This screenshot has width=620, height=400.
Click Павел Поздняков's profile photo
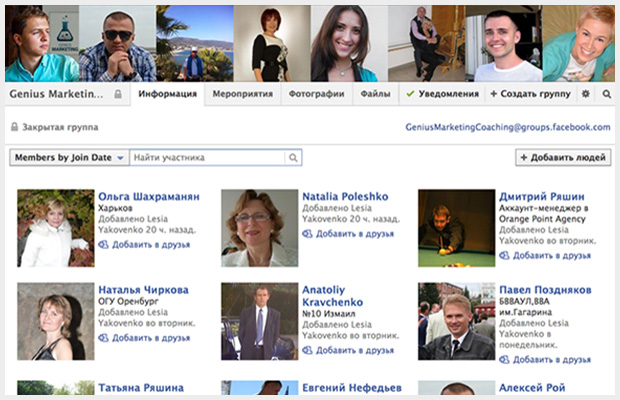tap(456, 321)
